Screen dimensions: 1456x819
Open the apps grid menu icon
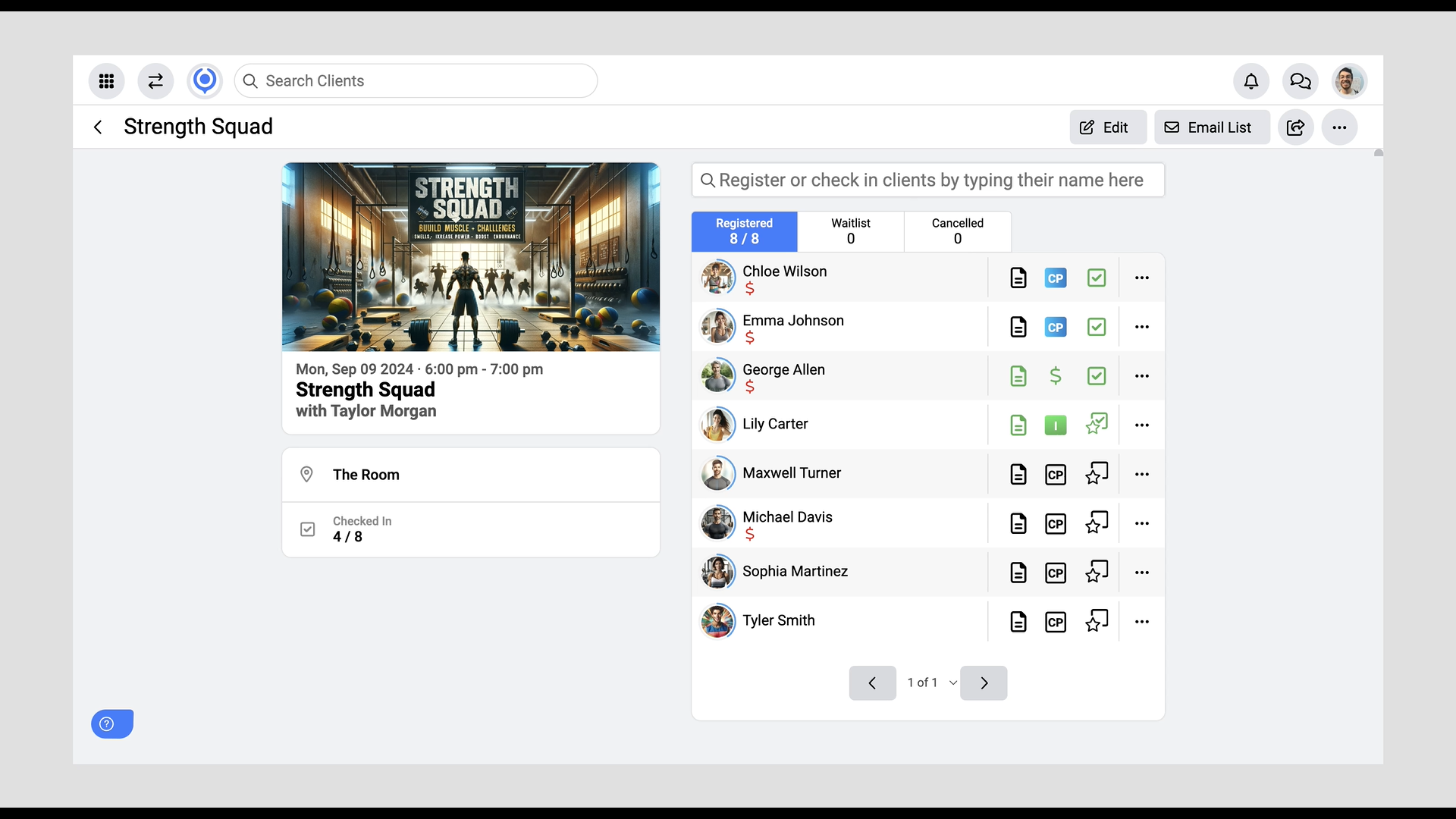106,81
